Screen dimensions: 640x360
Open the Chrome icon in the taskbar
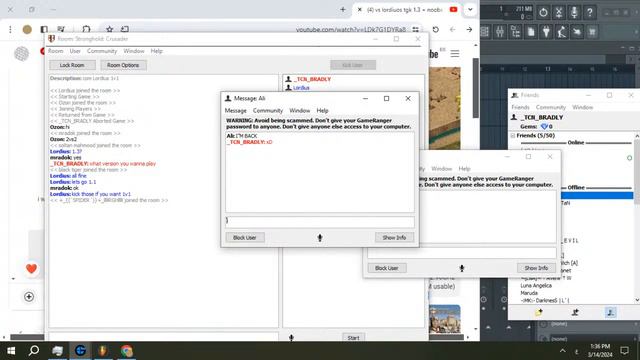click(127, 351)
